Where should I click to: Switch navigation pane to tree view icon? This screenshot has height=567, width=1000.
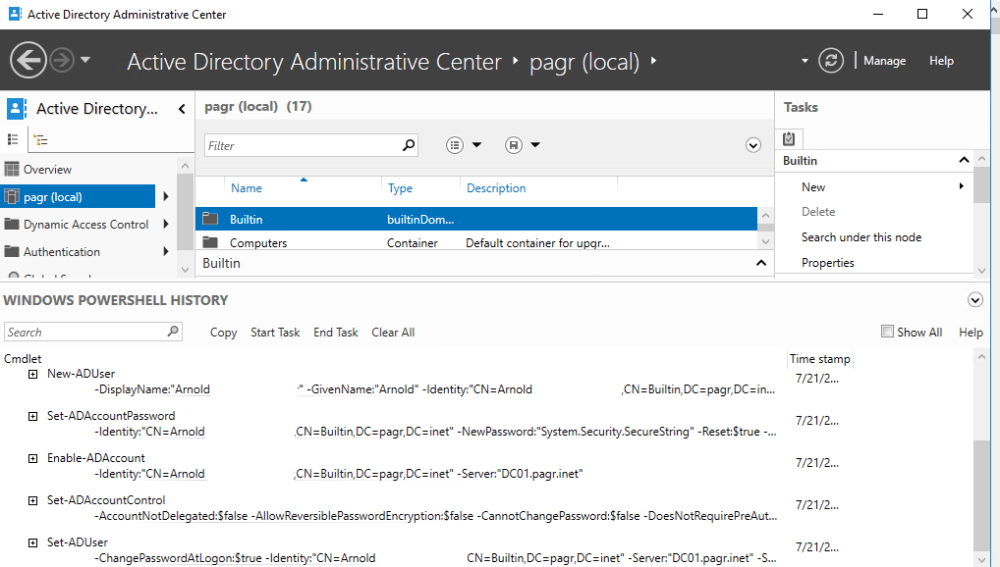pyautogui.click(x=40, y=140)
